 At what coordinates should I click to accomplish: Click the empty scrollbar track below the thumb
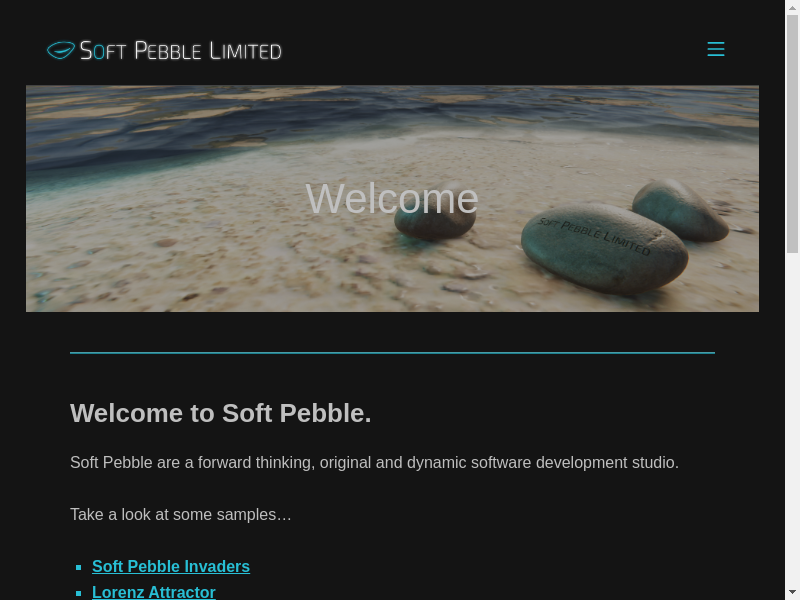(792, 420)
